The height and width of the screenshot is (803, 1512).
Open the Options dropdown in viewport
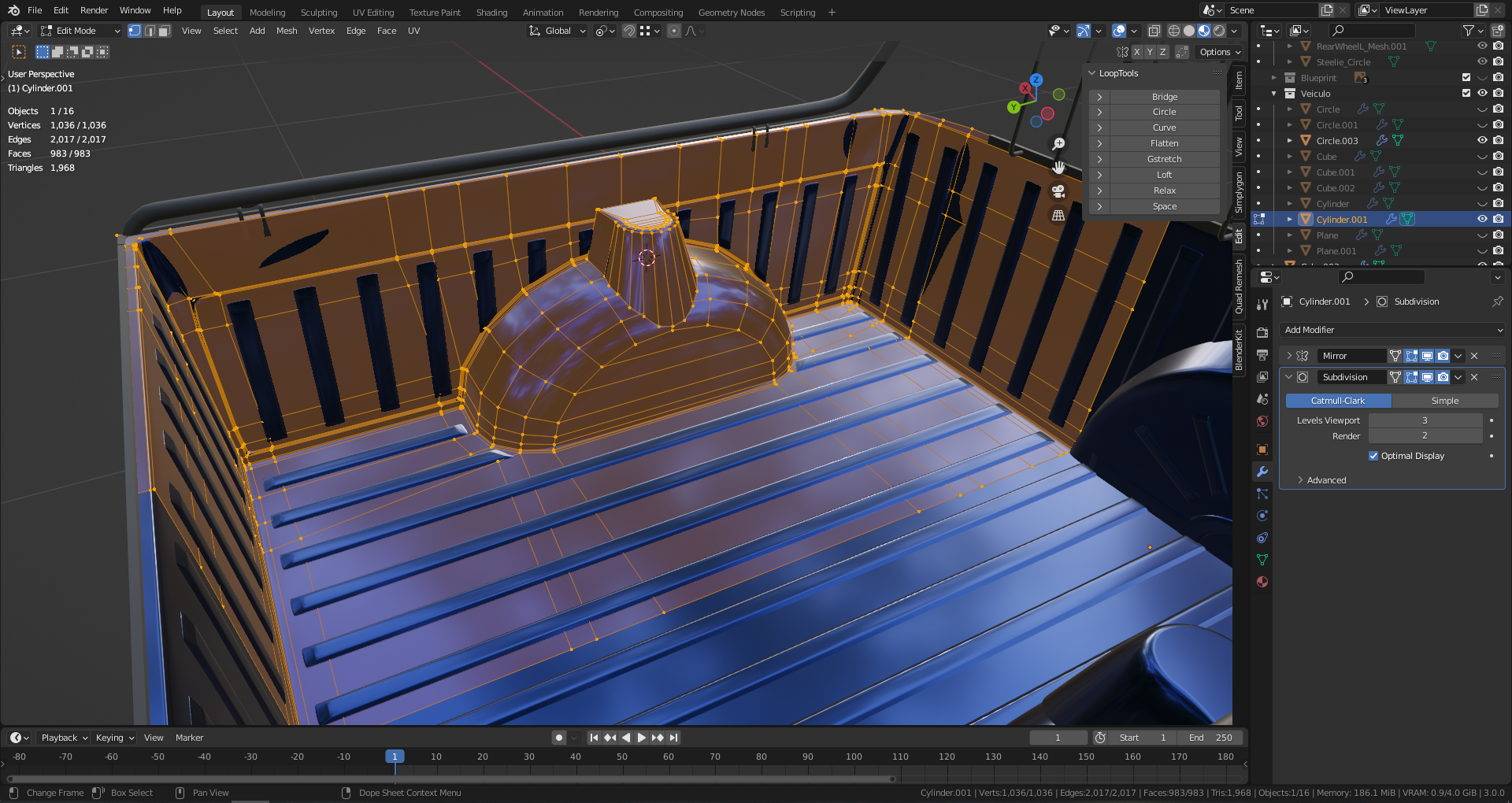point(1220,52)
